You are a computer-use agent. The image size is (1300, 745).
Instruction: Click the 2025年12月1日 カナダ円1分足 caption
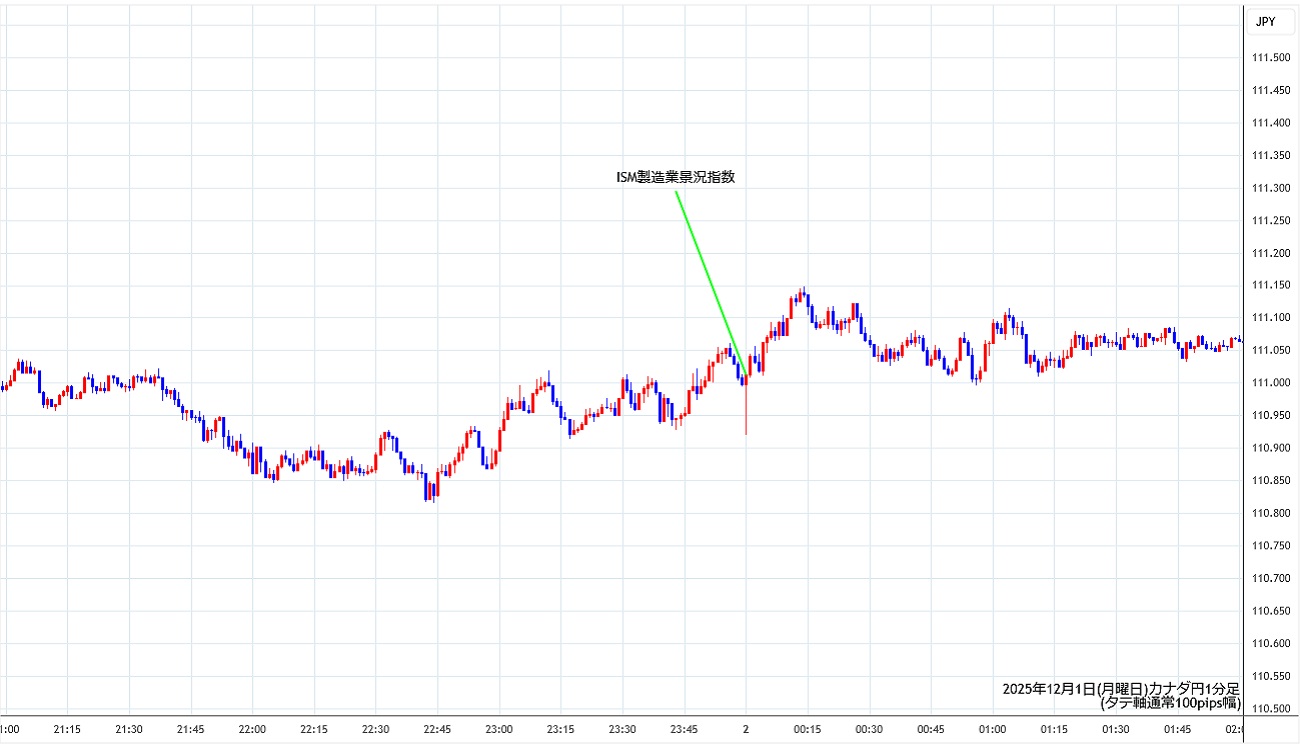[x=1120, y=689]
